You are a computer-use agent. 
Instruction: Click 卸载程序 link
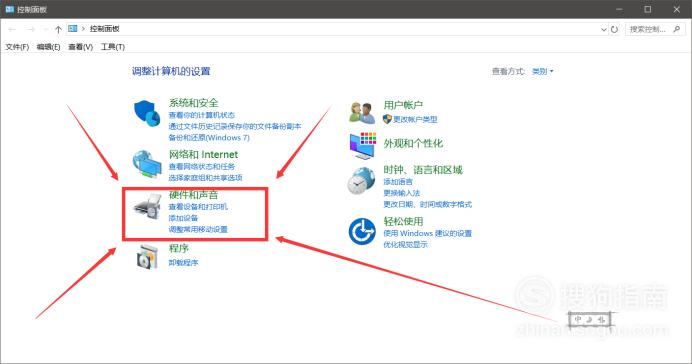pyautogui.click(x=184, y=263)
